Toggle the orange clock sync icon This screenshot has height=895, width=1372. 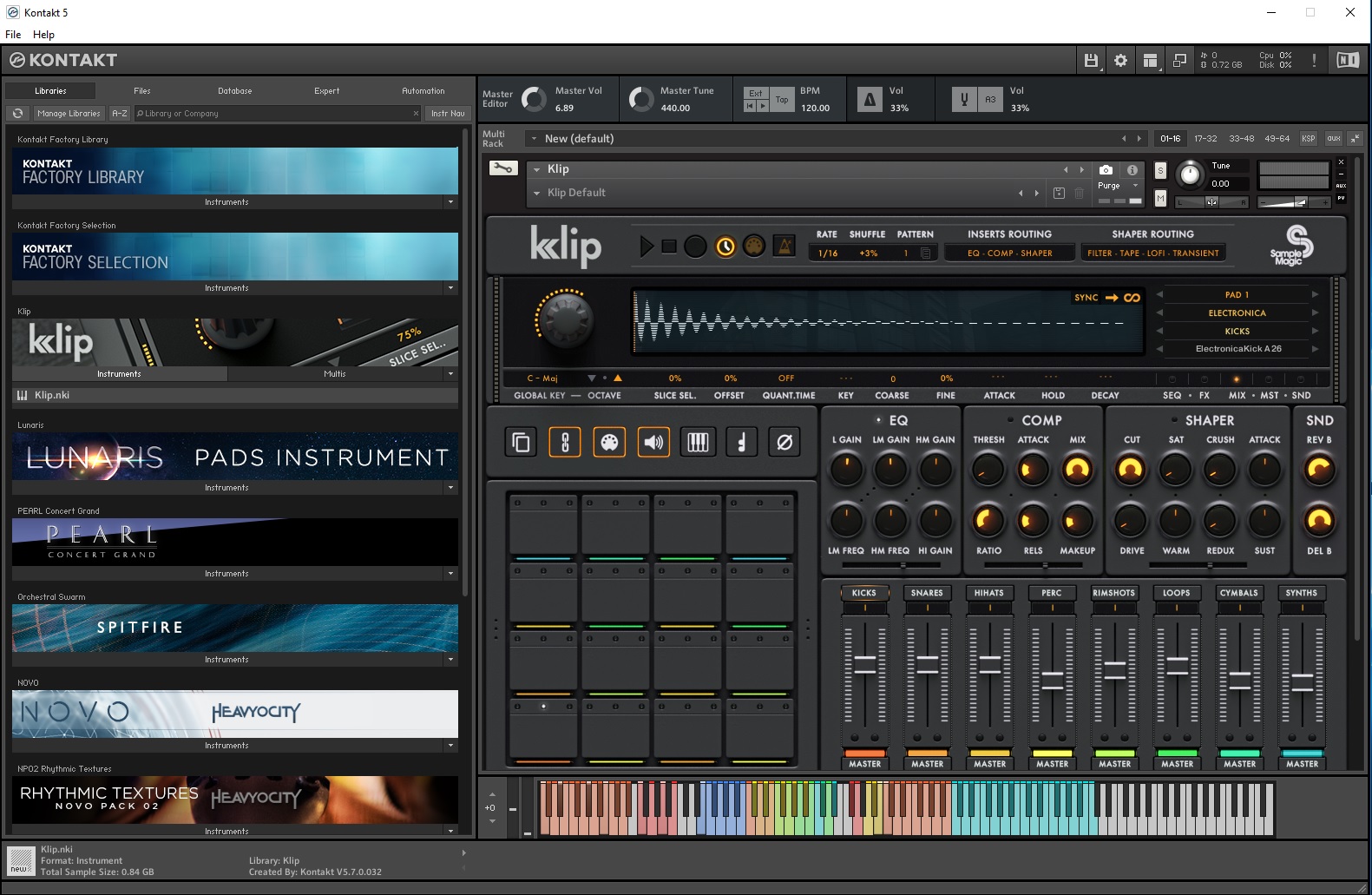point(725,247)
